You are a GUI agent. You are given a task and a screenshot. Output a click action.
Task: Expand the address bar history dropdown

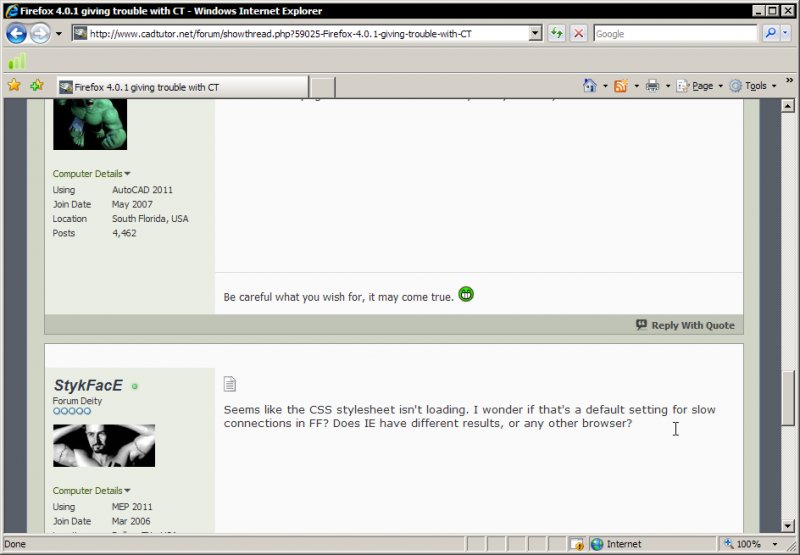pos(535,34)
